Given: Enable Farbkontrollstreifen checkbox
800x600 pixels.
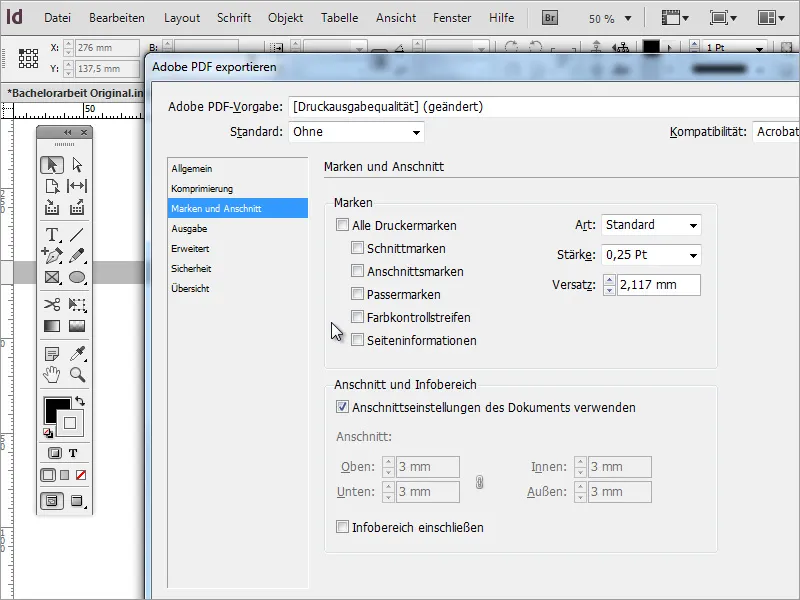Looking at the screenshot, I should pyautogui.click(x=357, y=317).
